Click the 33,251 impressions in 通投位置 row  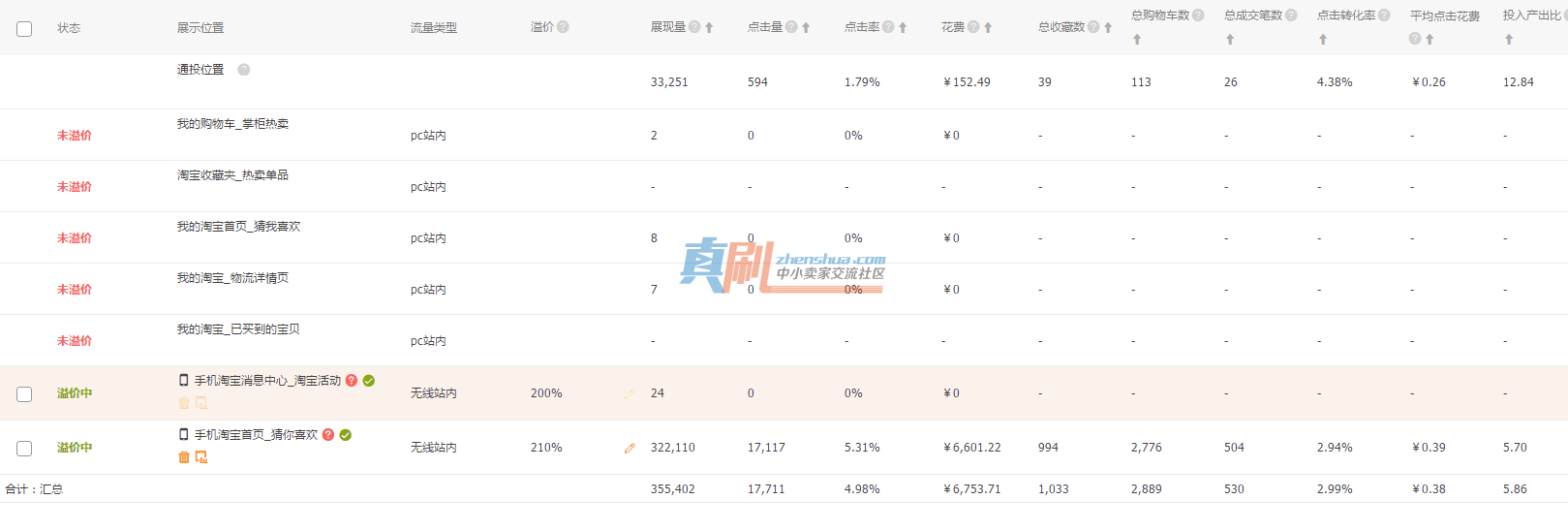(x=669, y=82)
